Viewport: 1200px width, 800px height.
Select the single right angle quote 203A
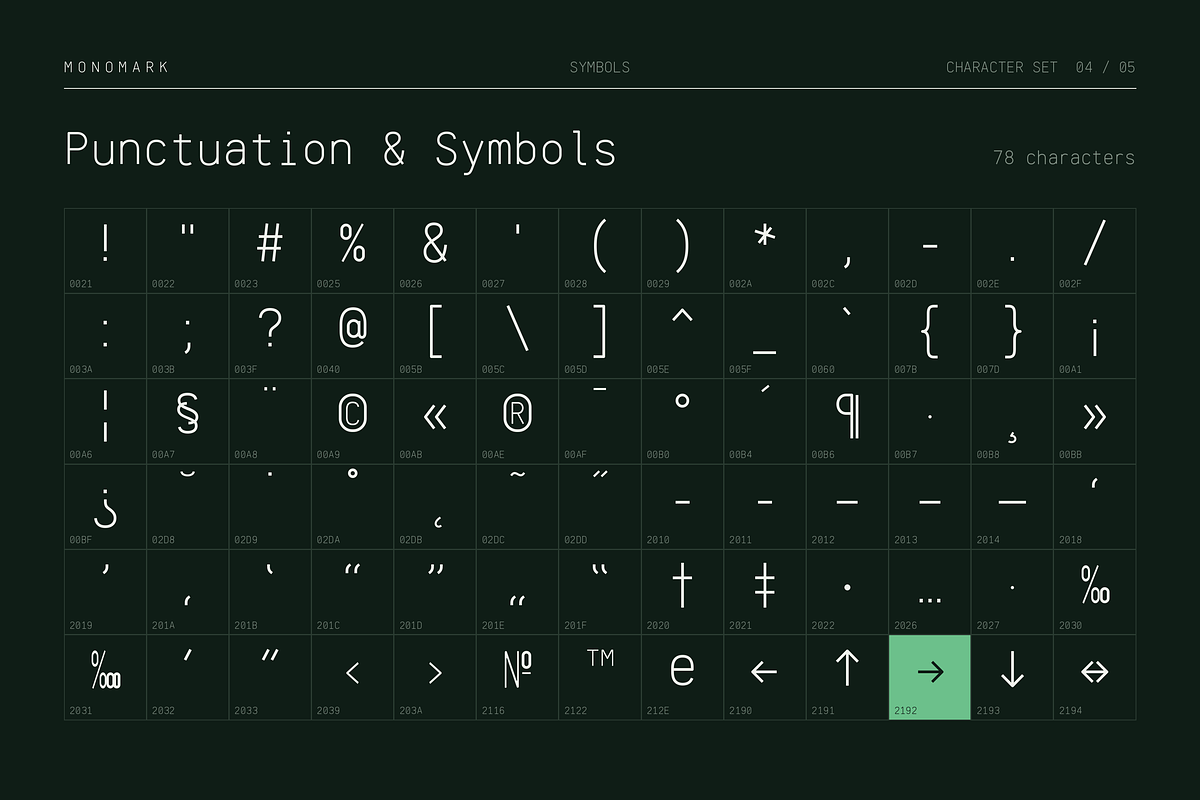tap(434, 676)
